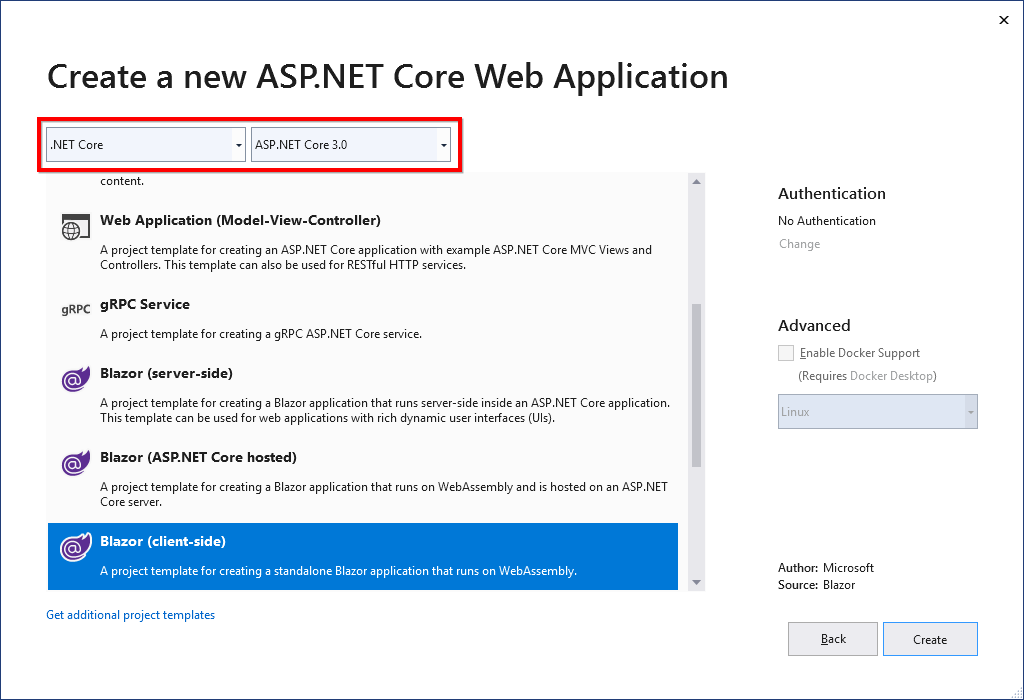The image size is (1024, 700).
Task: Choose Blazor (server-side) template title
Action: tap(166, 373)
